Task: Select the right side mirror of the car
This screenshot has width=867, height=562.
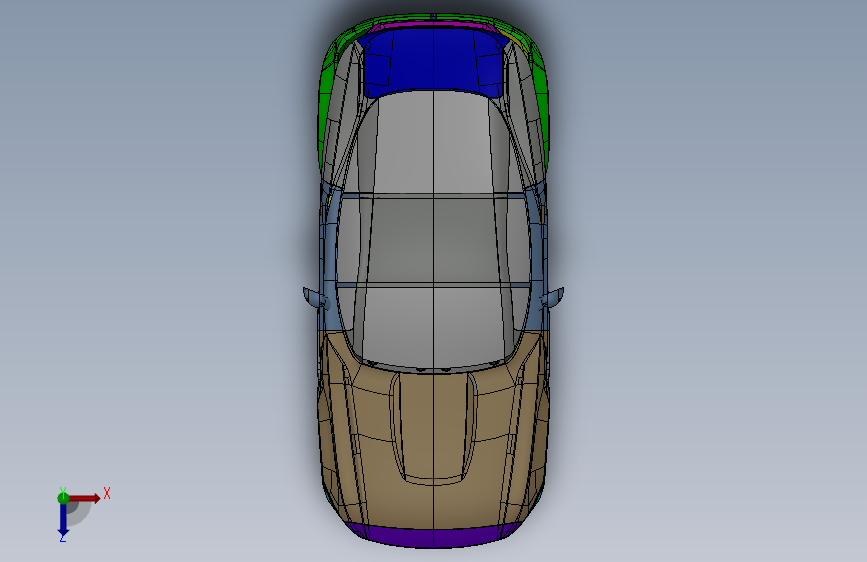Action: pos(551,298)
